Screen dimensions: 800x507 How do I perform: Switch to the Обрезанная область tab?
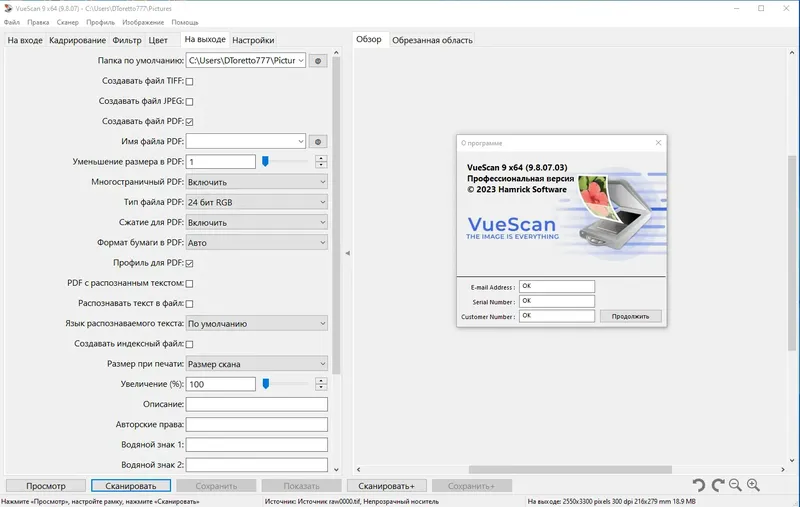coord(432,40)
